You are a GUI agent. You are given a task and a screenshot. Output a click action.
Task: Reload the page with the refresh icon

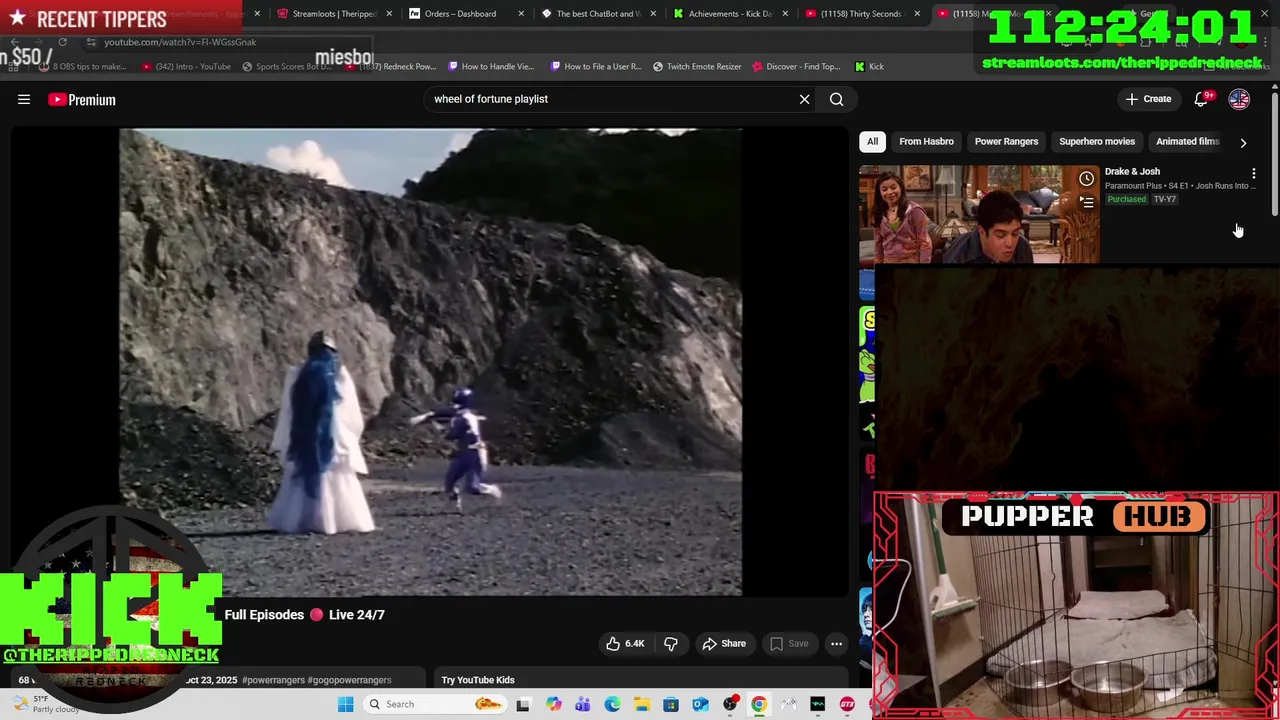pos(62,42)
